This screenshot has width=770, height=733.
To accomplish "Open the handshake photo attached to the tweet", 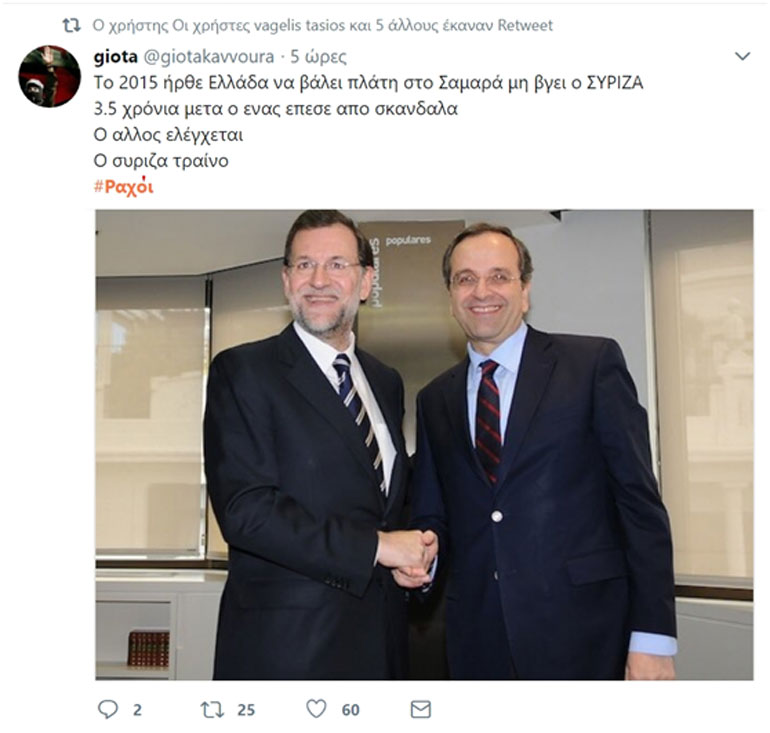I will click(x=424, y=445).
